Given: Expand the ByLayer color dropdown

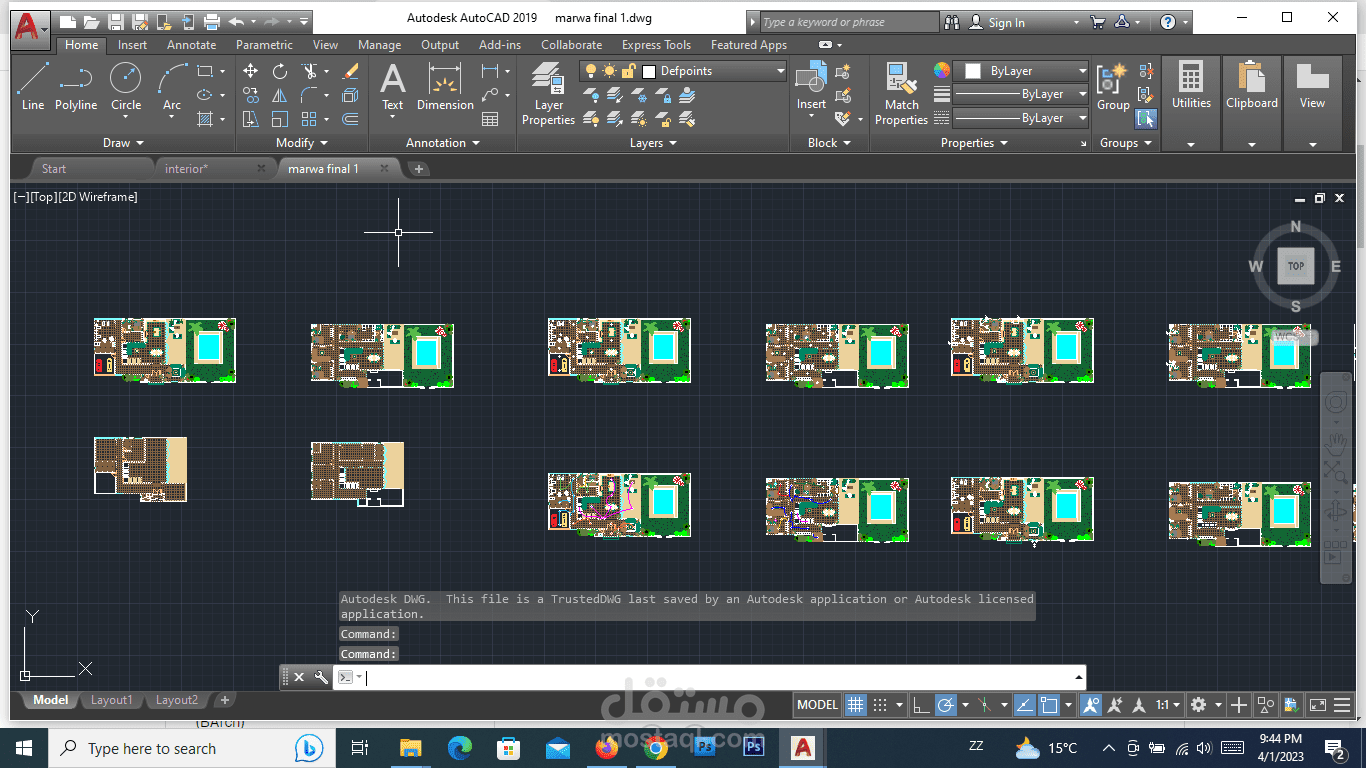Looking at the screenshot, I should pos(1021,71).
